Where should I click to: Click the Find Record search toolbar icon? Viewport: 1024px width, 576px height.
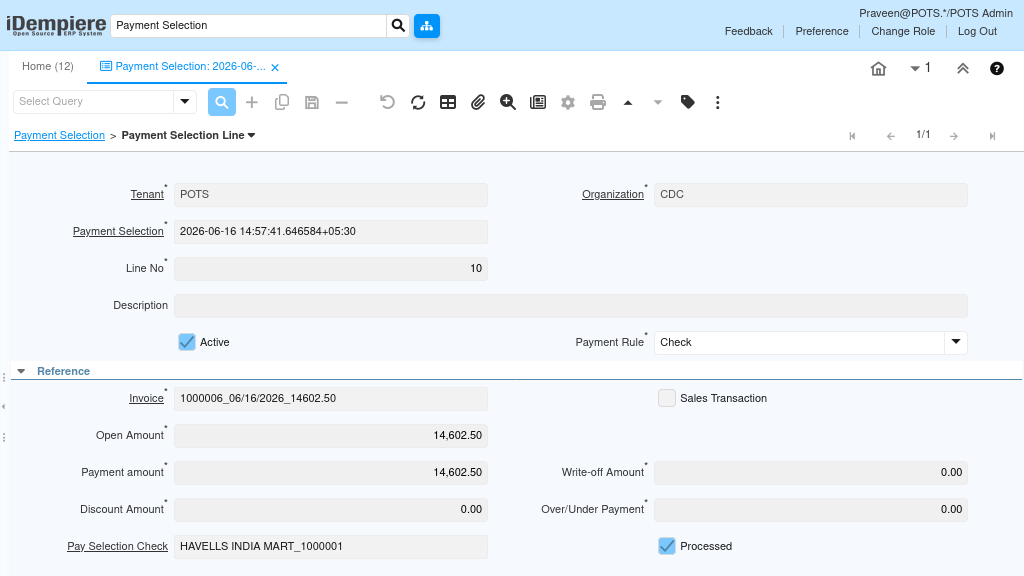click(x=222, y=103)
